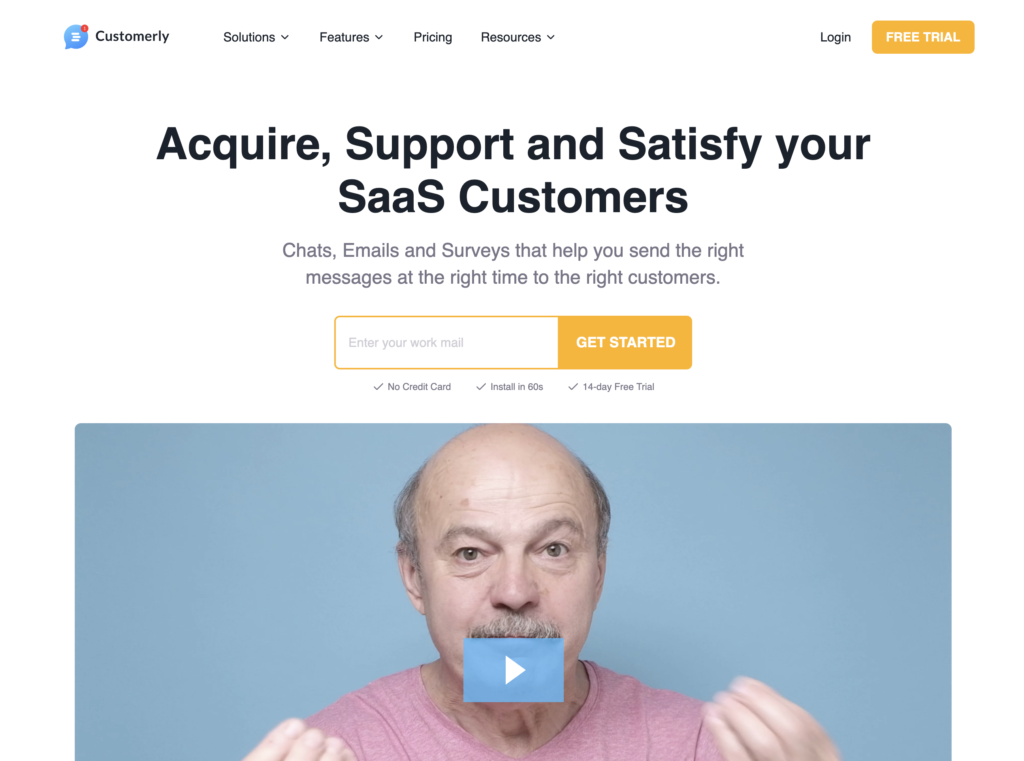Viewport: 1024px width, 761px height.
Task: Expand the Solutions chevron arrow
Action: coord(285,37)
